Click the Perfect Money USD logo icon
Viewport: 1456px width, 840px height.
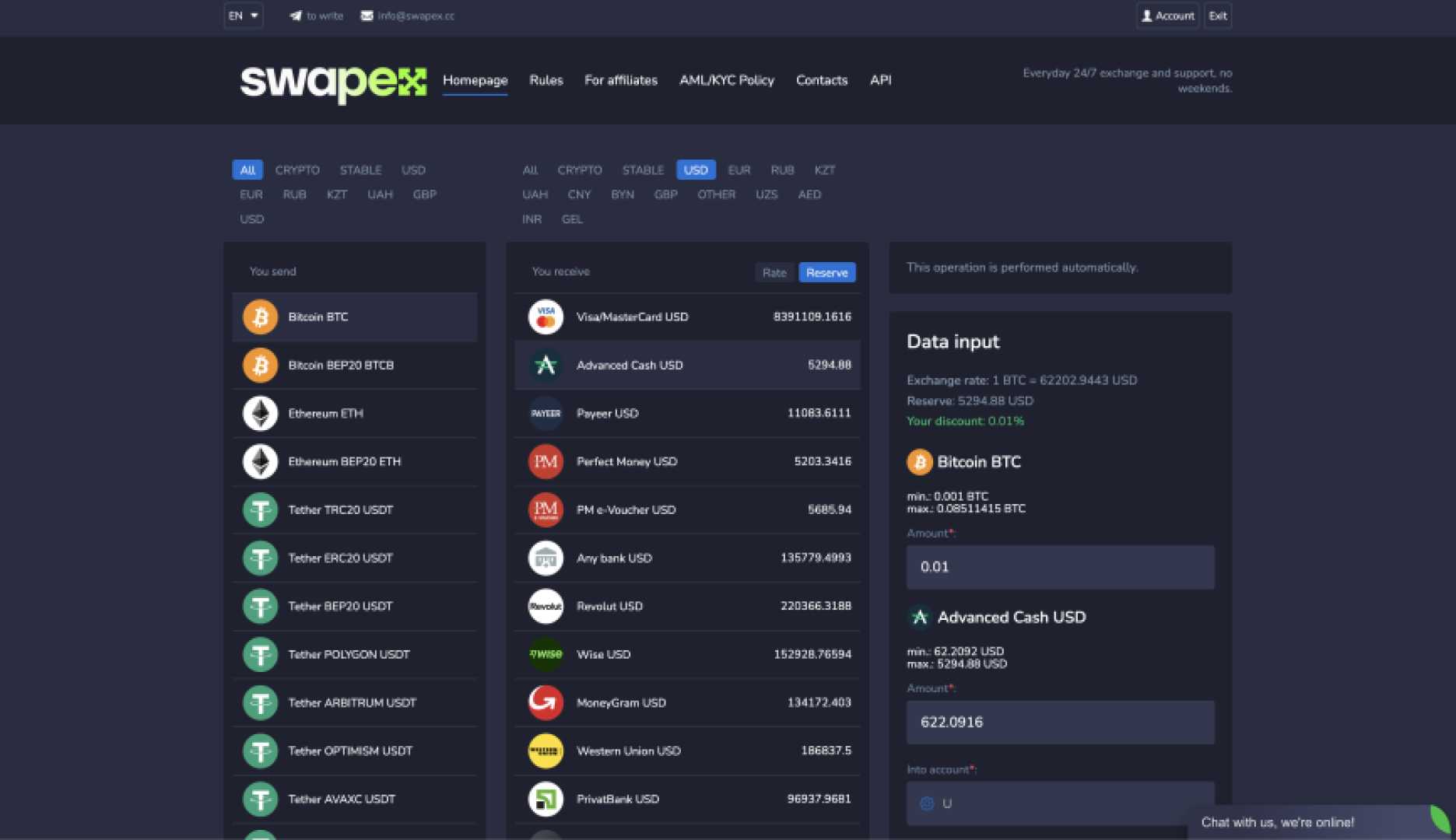tap(546, 462)
